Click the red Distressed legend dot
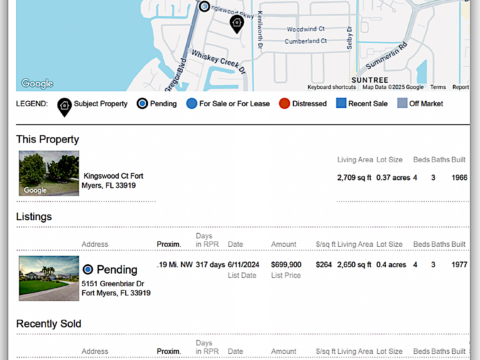 coord(284,104)
